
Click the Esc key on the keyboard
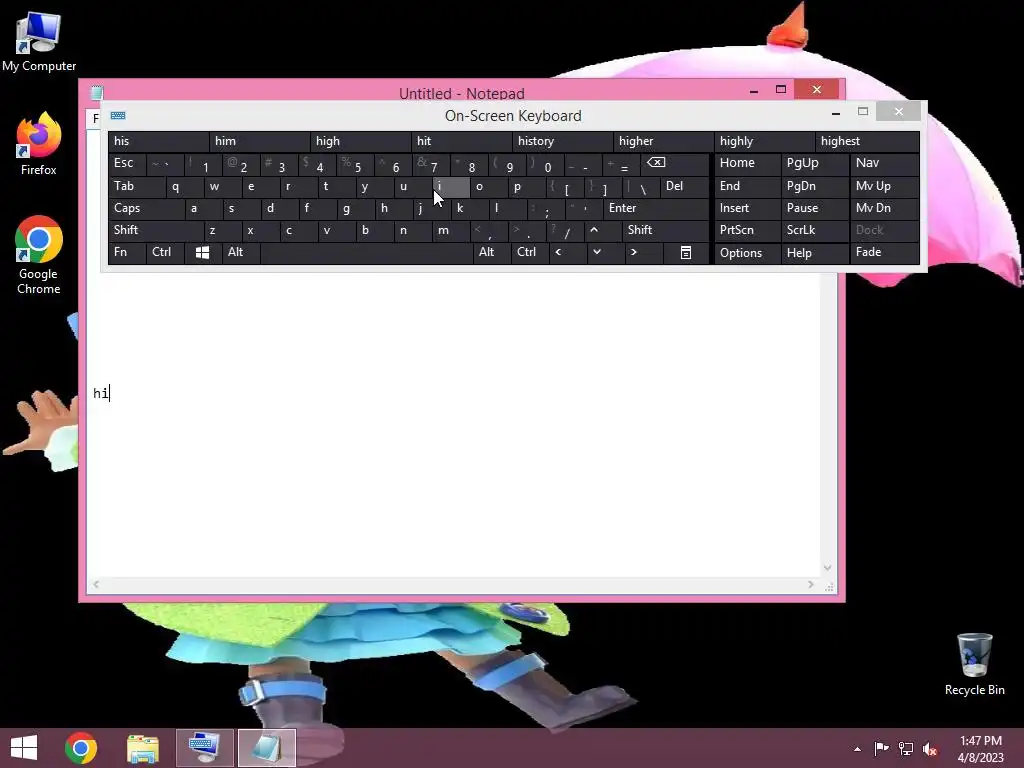coord(127,163)
